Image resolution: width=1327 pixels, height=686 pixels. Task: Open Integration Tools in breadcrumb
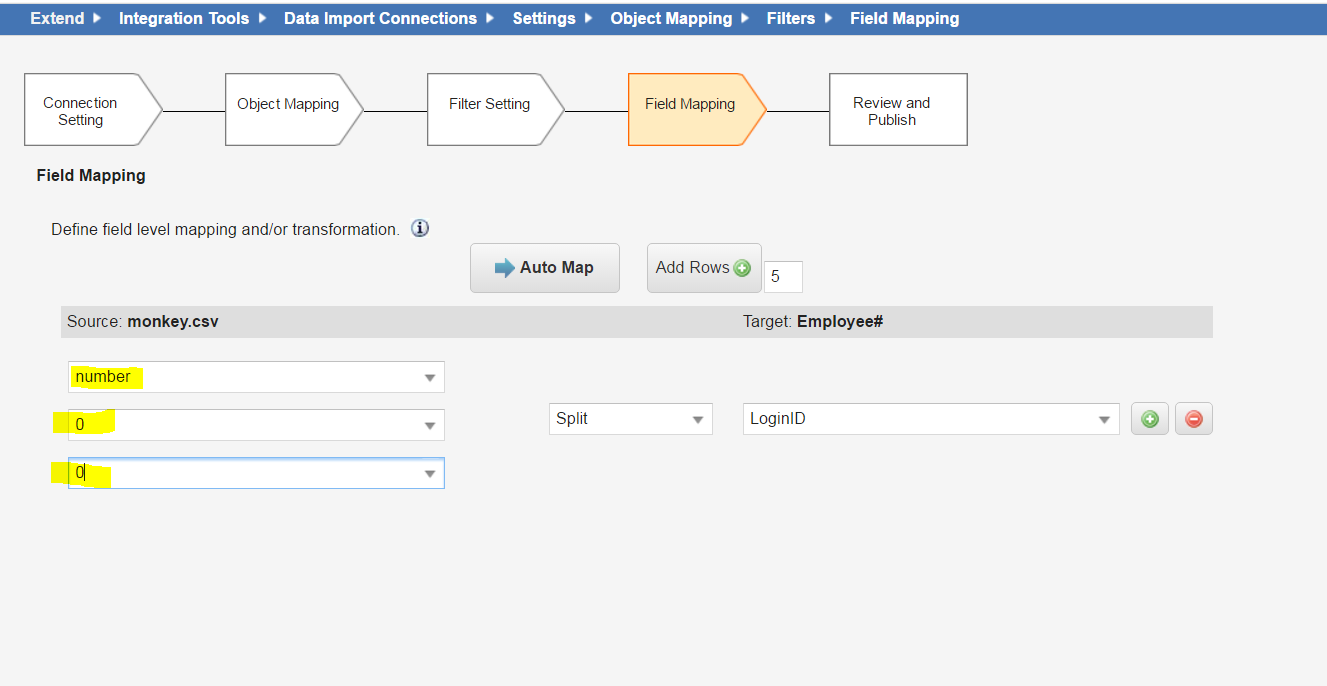(x=184, y=18)
